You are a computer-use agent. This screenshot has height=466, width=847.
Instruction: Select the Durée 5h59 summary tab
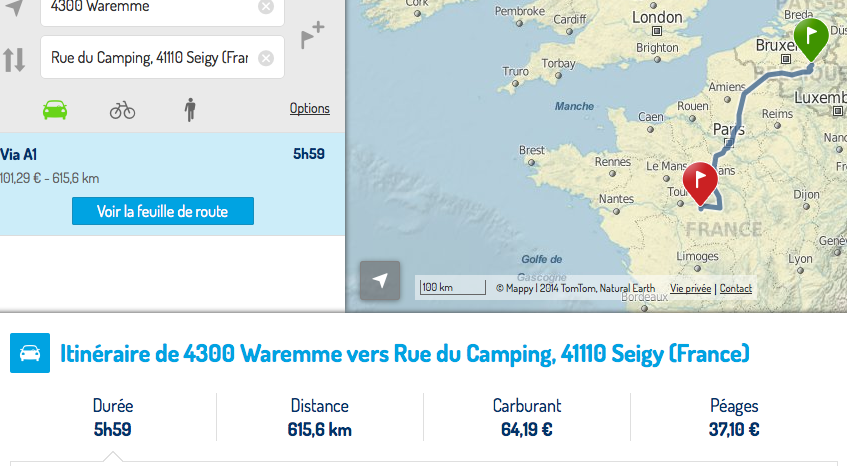coord(113,418)
